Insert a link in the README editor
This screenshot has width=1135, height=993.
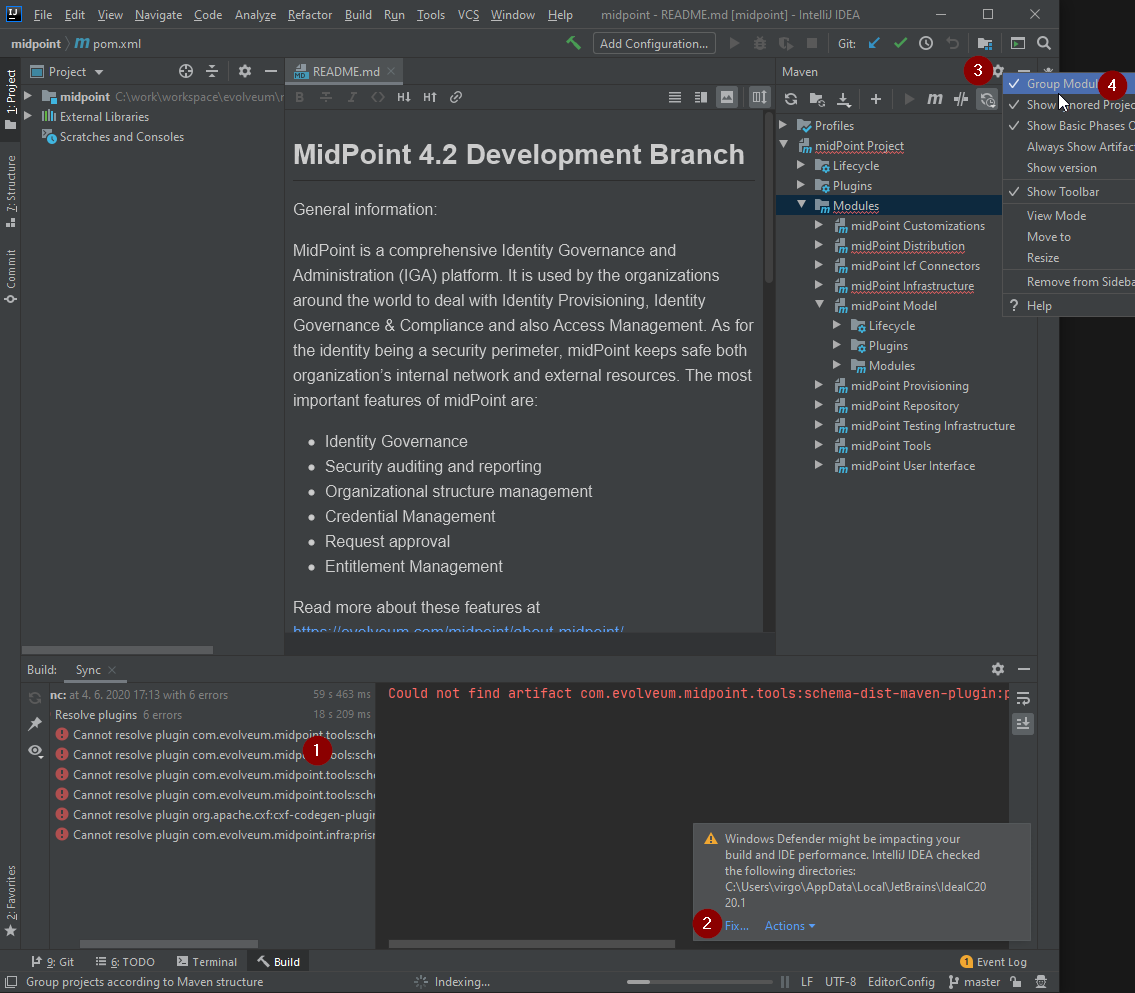click(456, 98)
